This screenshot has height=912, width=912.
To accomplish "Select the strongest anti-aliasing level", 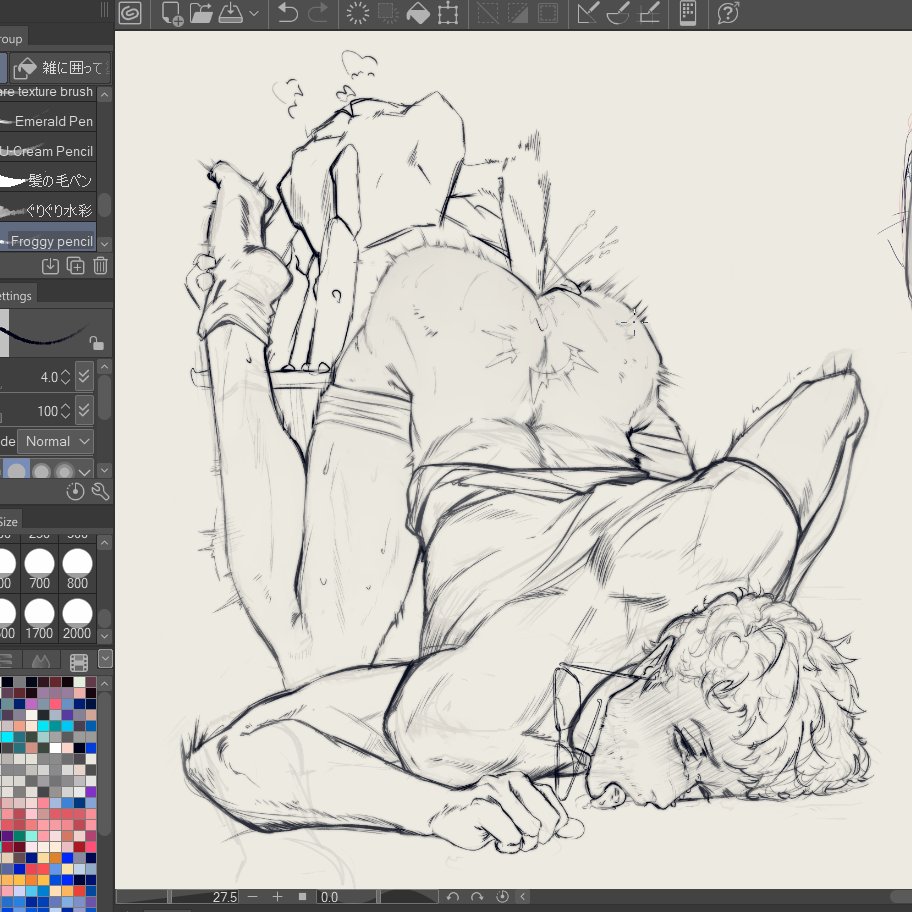I will pos(65,471).
